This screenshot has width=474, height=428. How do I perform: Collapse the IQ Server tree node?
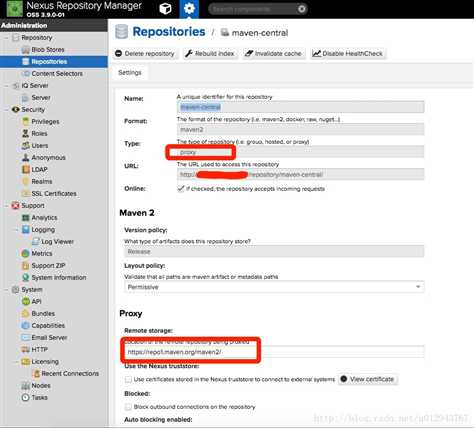pyautogui.click(x=6, y=86)
